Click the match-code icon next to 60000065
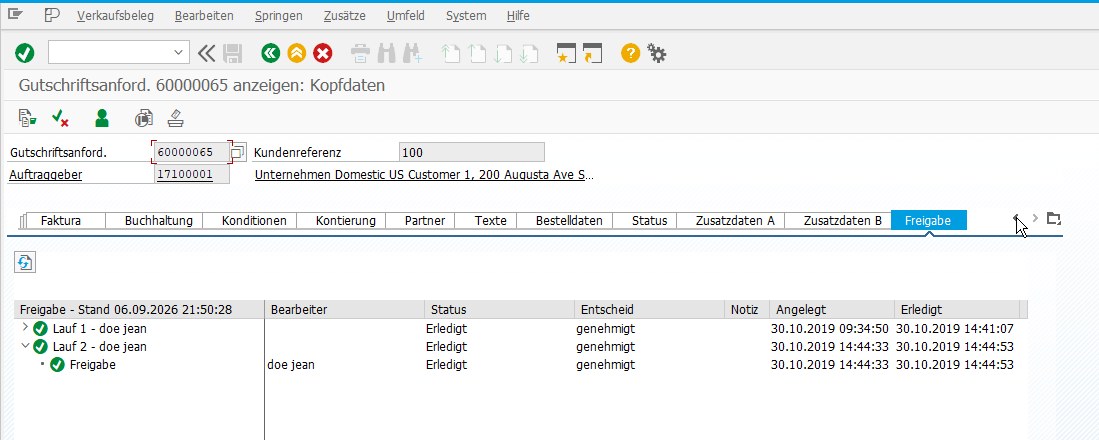This screenshot has width=1099, height=440. [239, 151]
